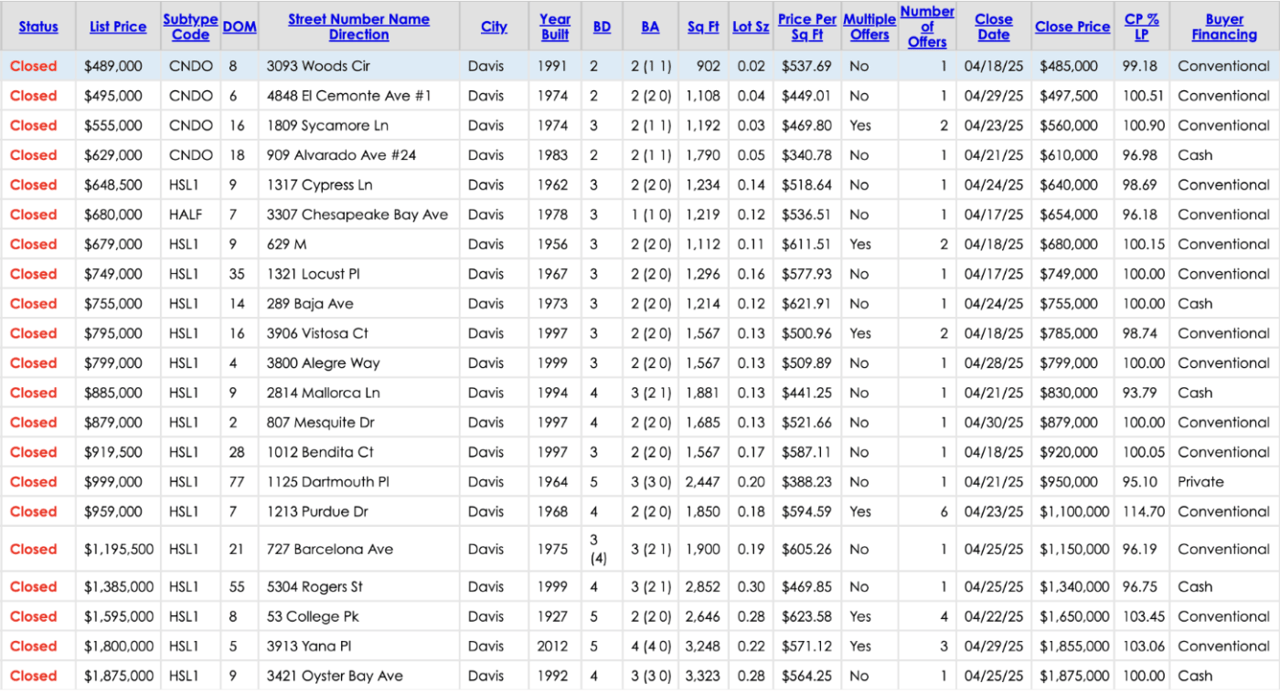This screenshot has height=693, width=1280.
Task: Sort by List Price column header
Action: [118, 27]
